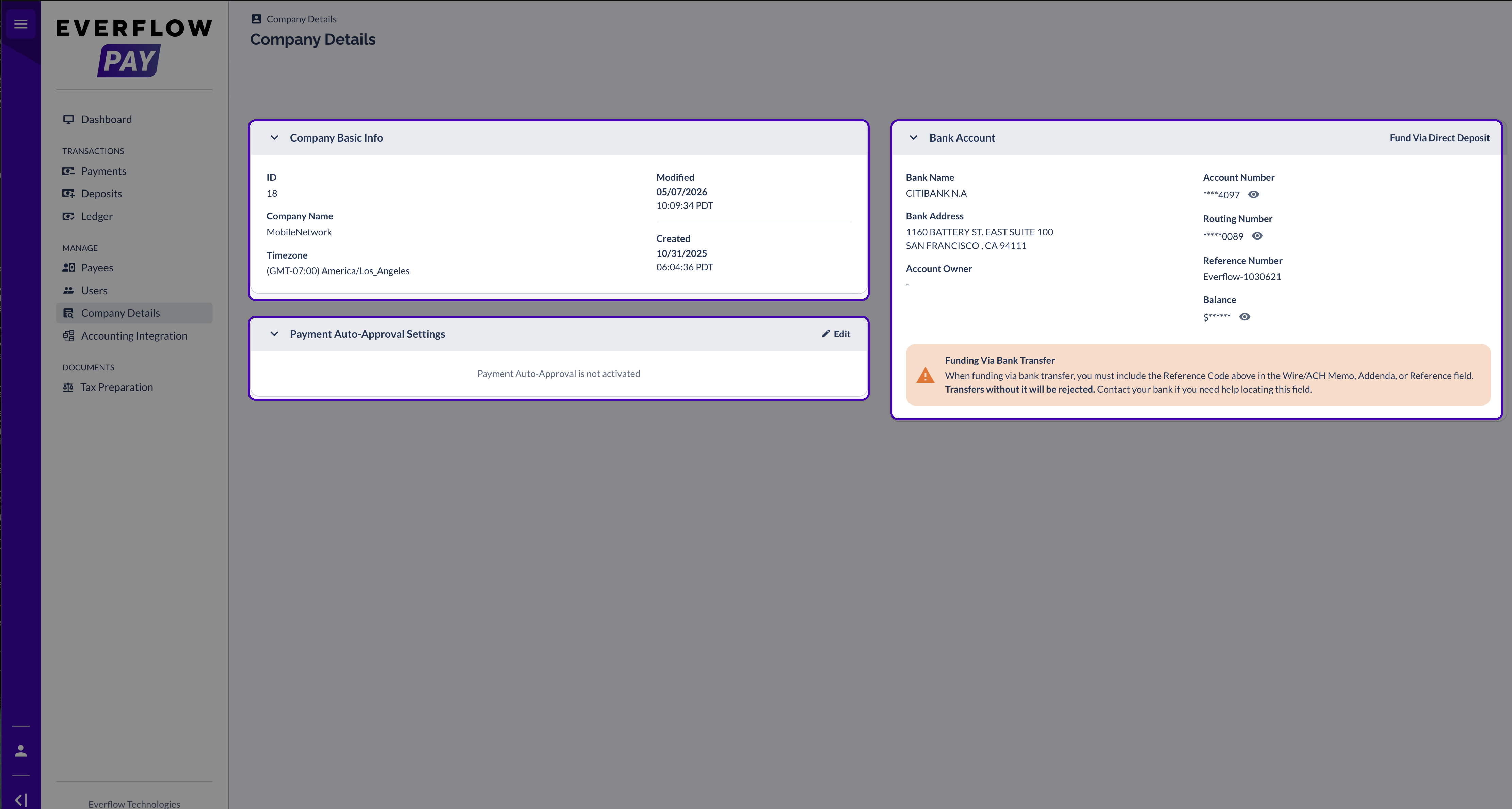Reveal the full Routing Number

tap(1257, 236)
